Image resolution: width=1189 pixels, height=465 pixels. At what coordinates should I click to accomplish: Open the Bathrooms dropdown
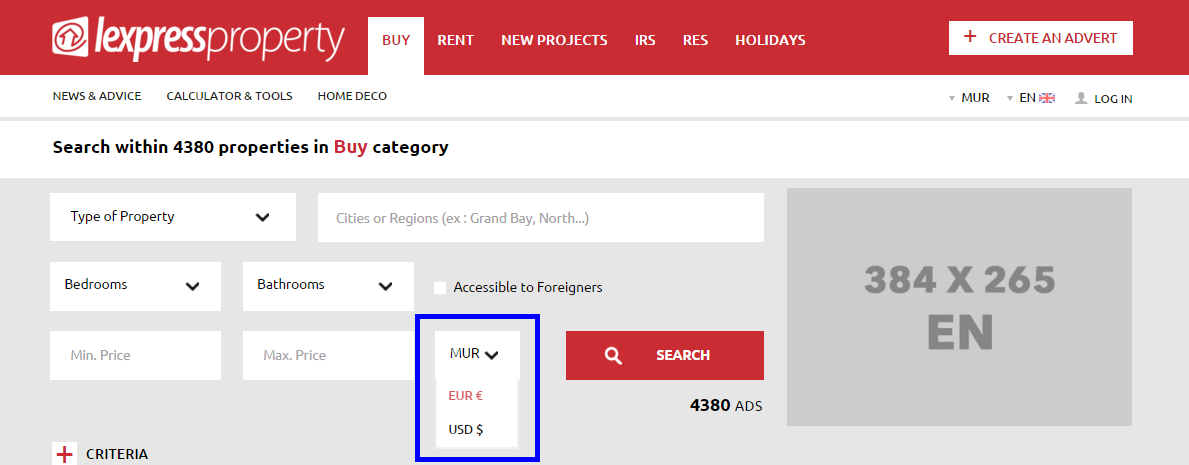[328, 286]
